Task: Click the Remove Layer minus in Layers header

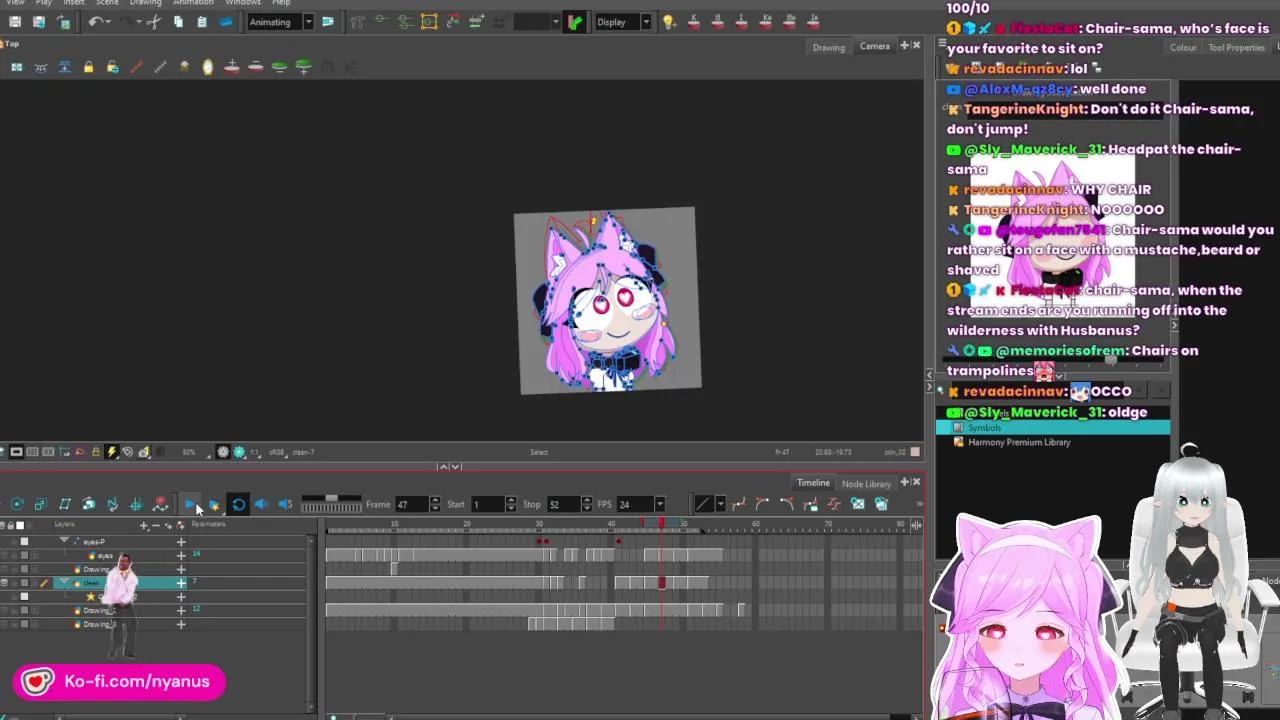Action: click(x=155, y=525)
